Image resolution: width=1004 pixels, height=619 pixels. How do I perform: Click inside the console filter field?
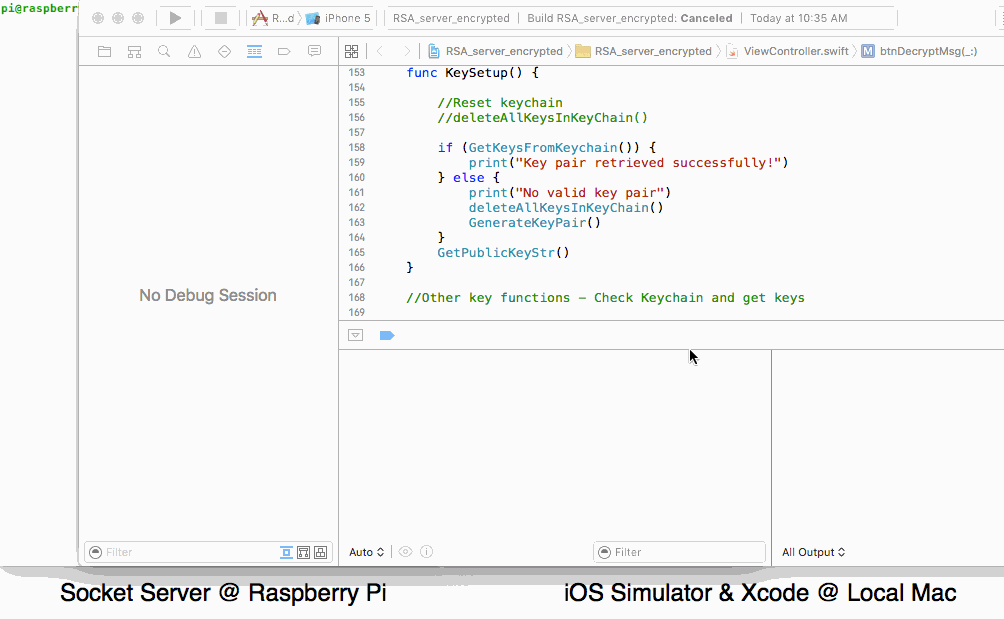pos(680,551)
